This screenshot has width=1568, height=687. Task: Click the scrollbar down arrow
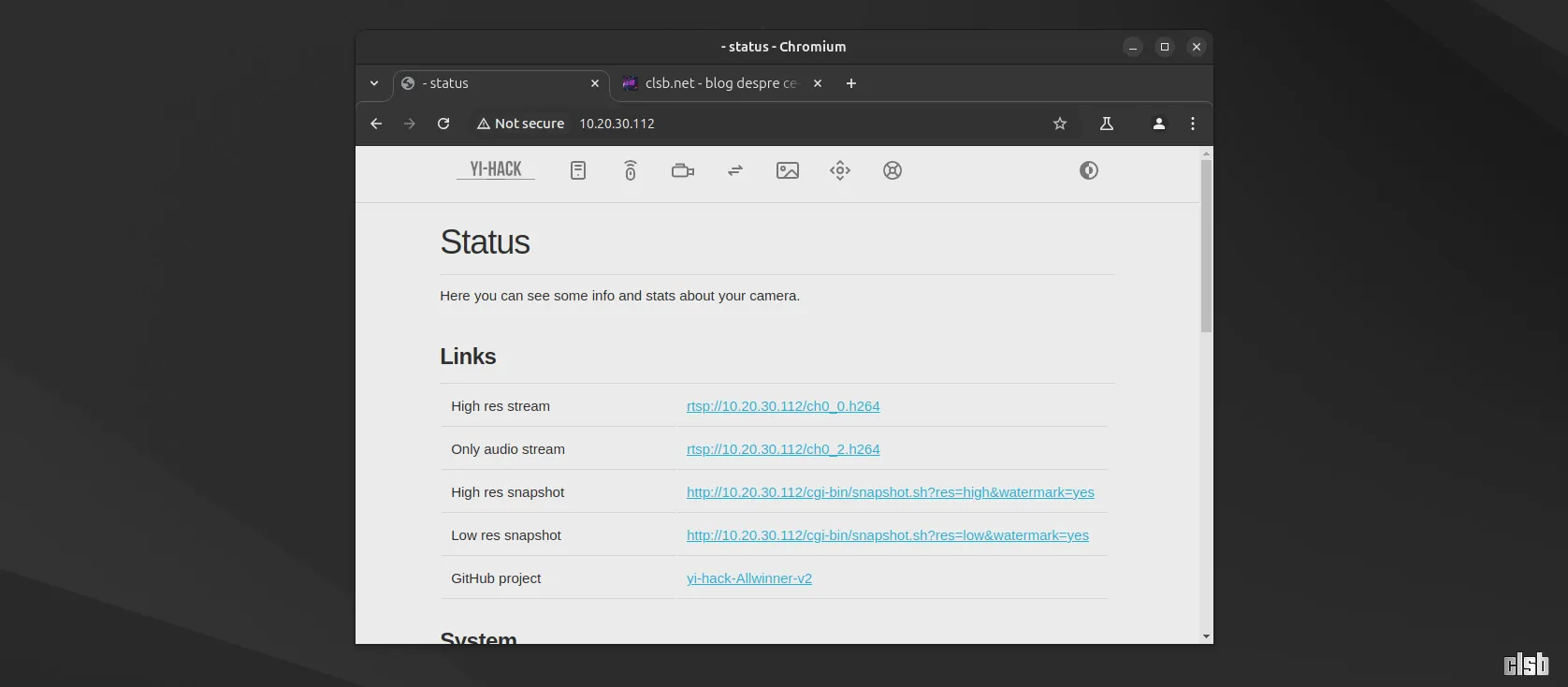(1206, 636)
